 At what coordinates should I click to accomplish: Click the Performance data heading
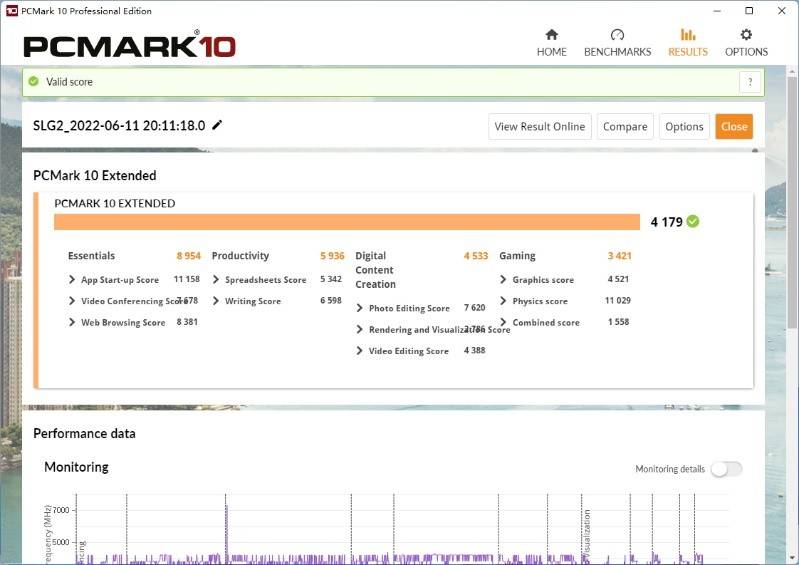coord(84,434)
